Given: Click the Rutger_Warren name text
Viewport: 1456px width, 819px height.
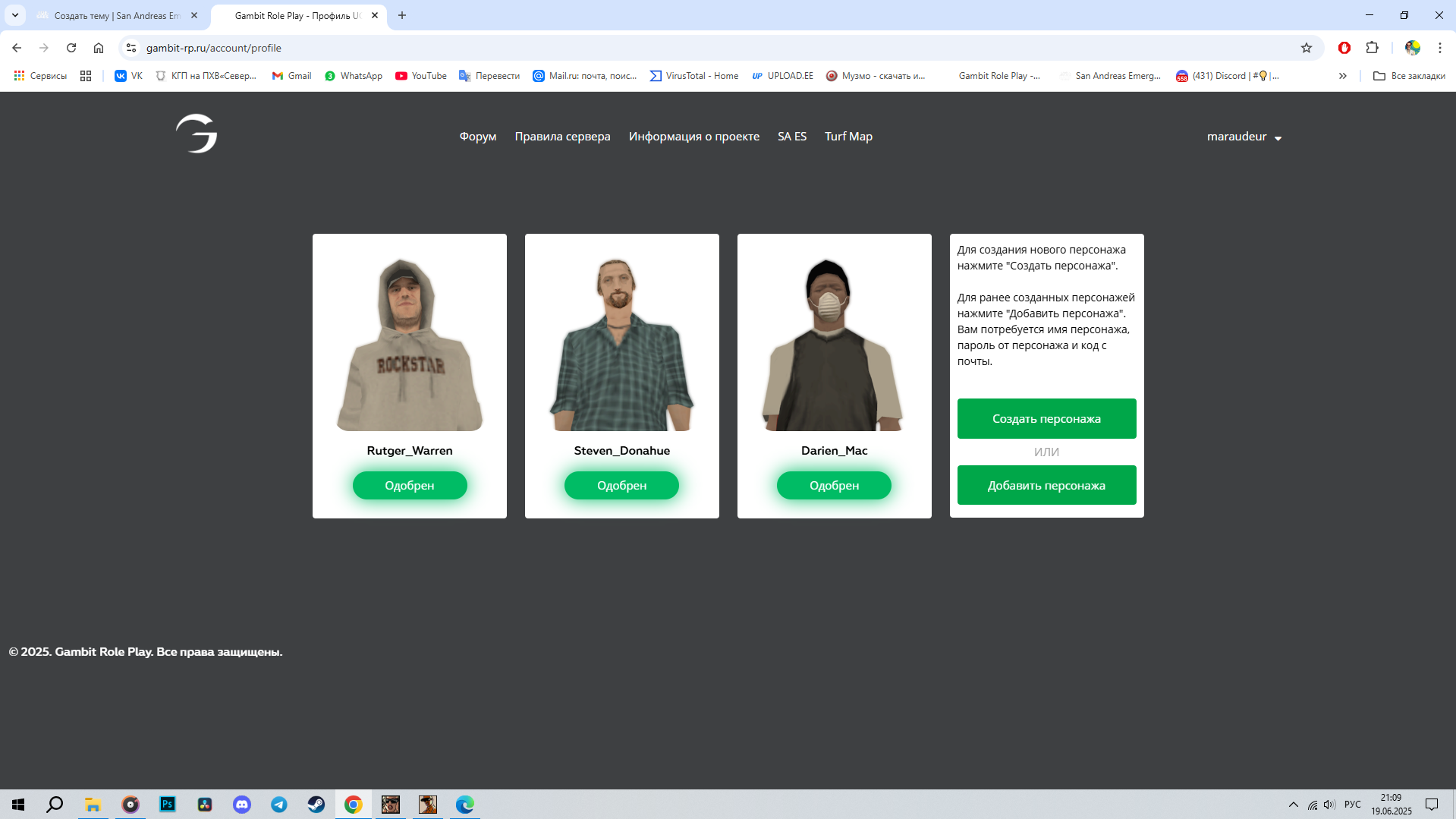Looking at the screenshot, I should 410,451.
